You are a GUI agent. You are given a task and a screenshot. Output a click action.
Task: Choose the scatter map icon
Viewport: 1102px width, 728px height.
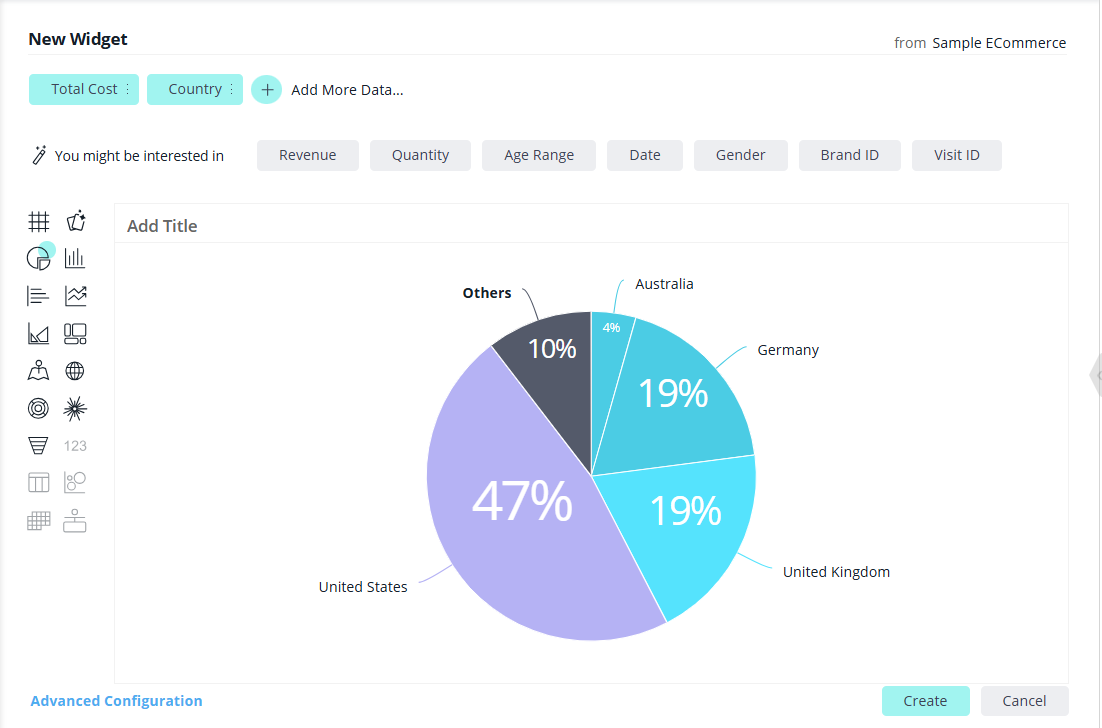pyautogui.click(x=38, y=371)
